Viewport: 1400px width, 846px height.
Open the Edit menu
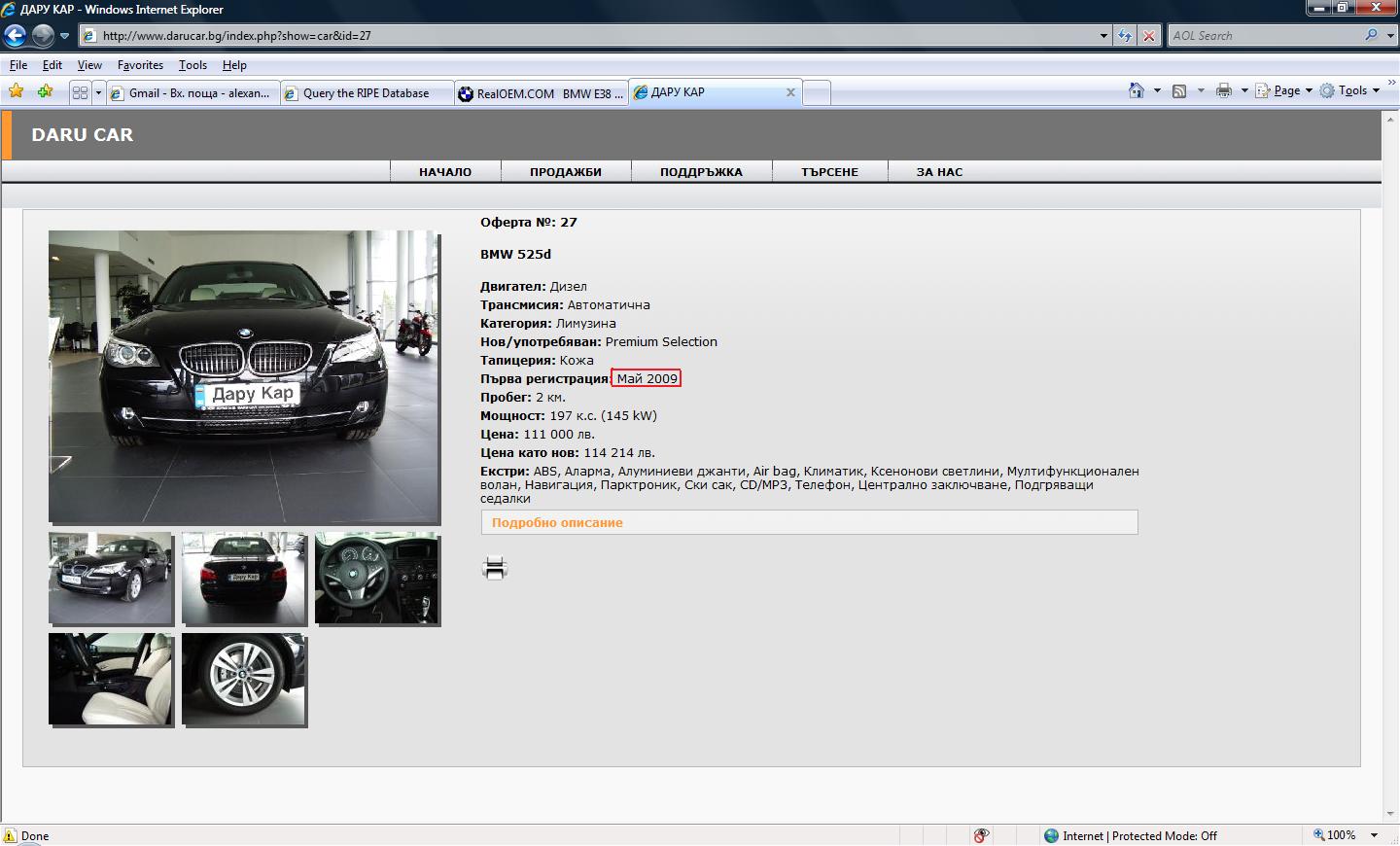pyautogui.click(x=52, y=65)
